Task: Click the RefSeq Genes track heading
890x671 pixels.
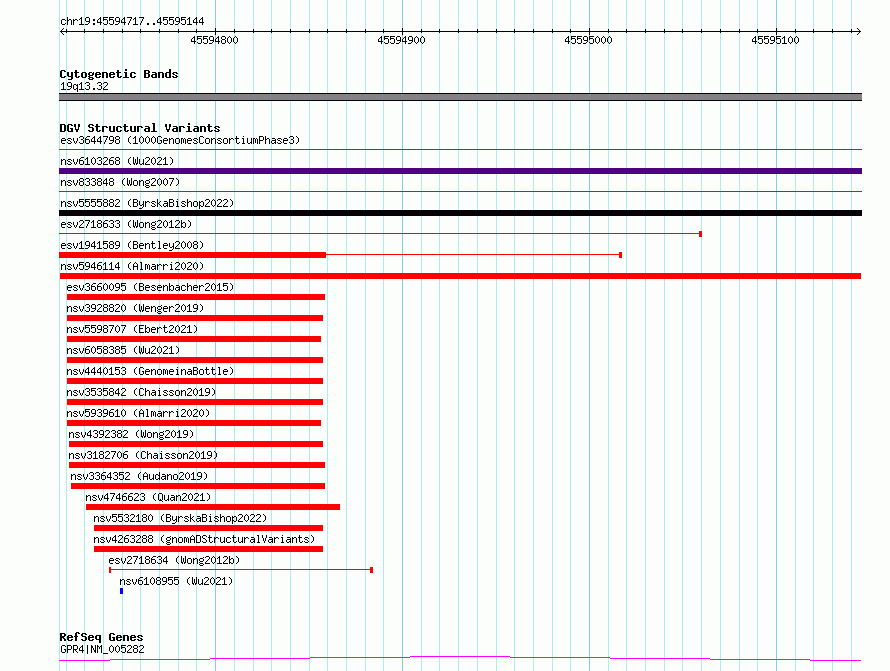Action: 101,637
